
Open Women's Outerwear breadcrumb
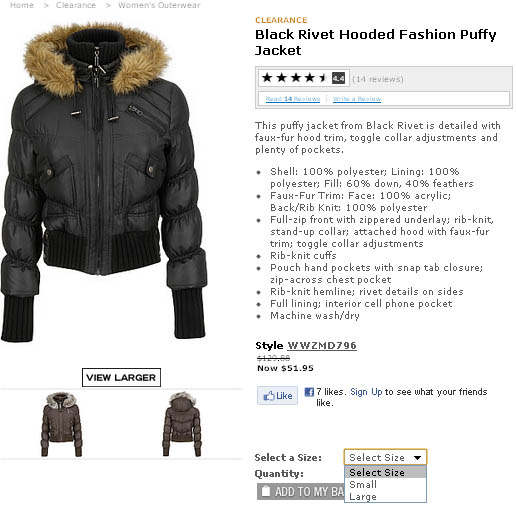click(159, 5)
